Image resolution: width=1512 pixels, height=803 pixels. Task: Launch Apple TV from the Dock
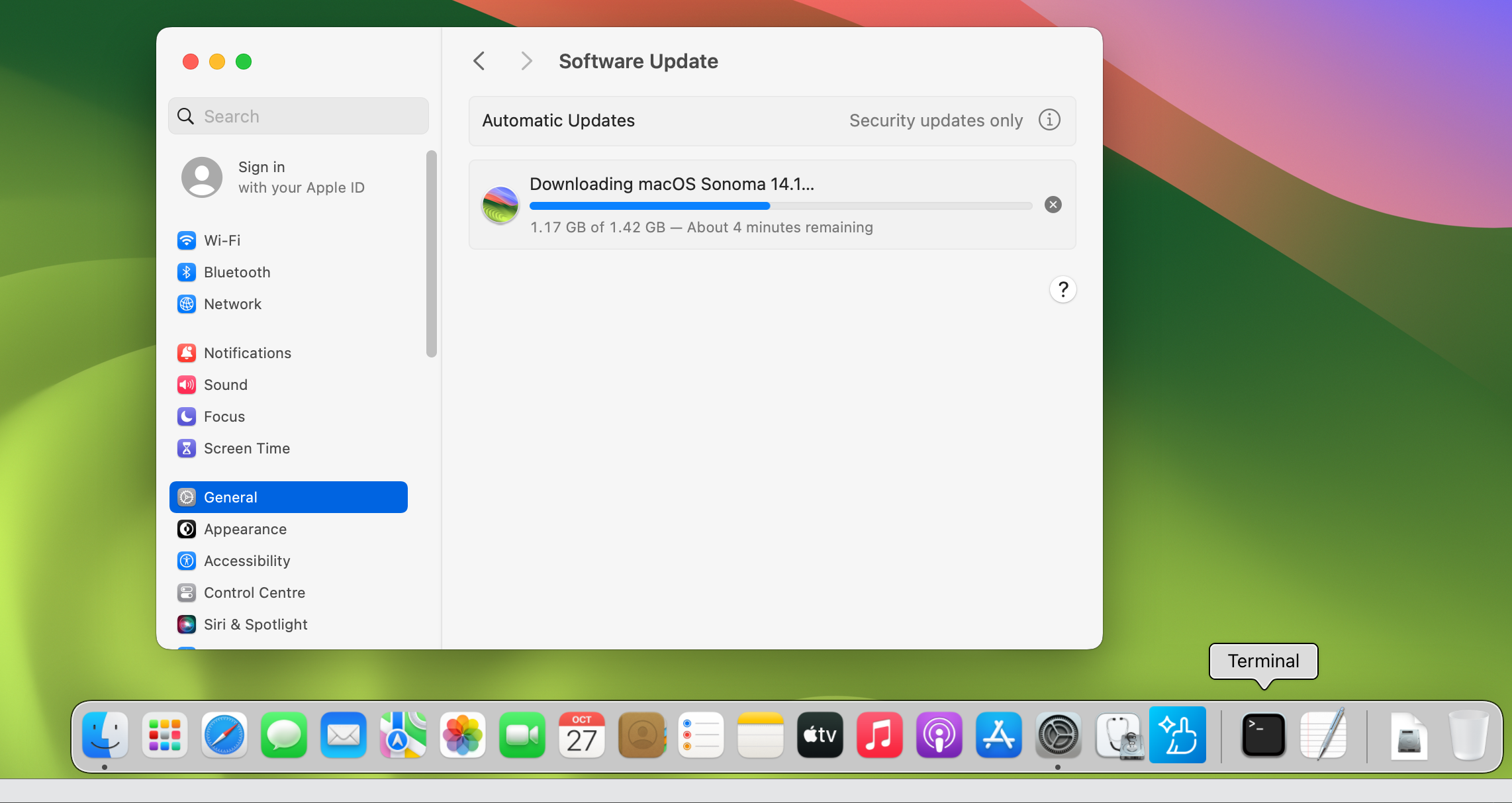pyautogui.click(x=820, y=735)
